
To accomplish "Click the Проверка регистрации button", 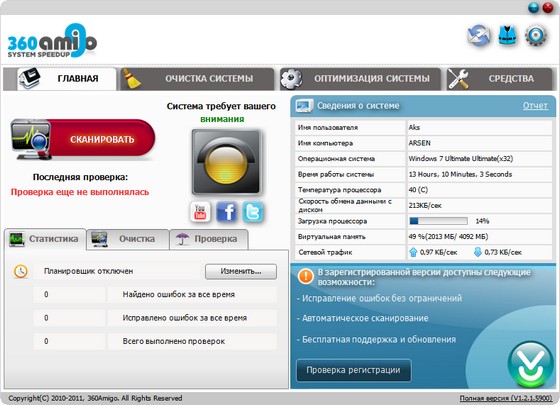I will coord(354,370).
